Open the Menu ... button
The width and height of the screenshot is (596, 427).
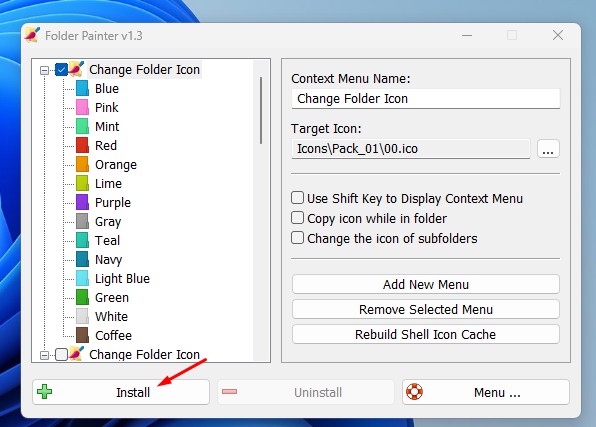point(486,392)
